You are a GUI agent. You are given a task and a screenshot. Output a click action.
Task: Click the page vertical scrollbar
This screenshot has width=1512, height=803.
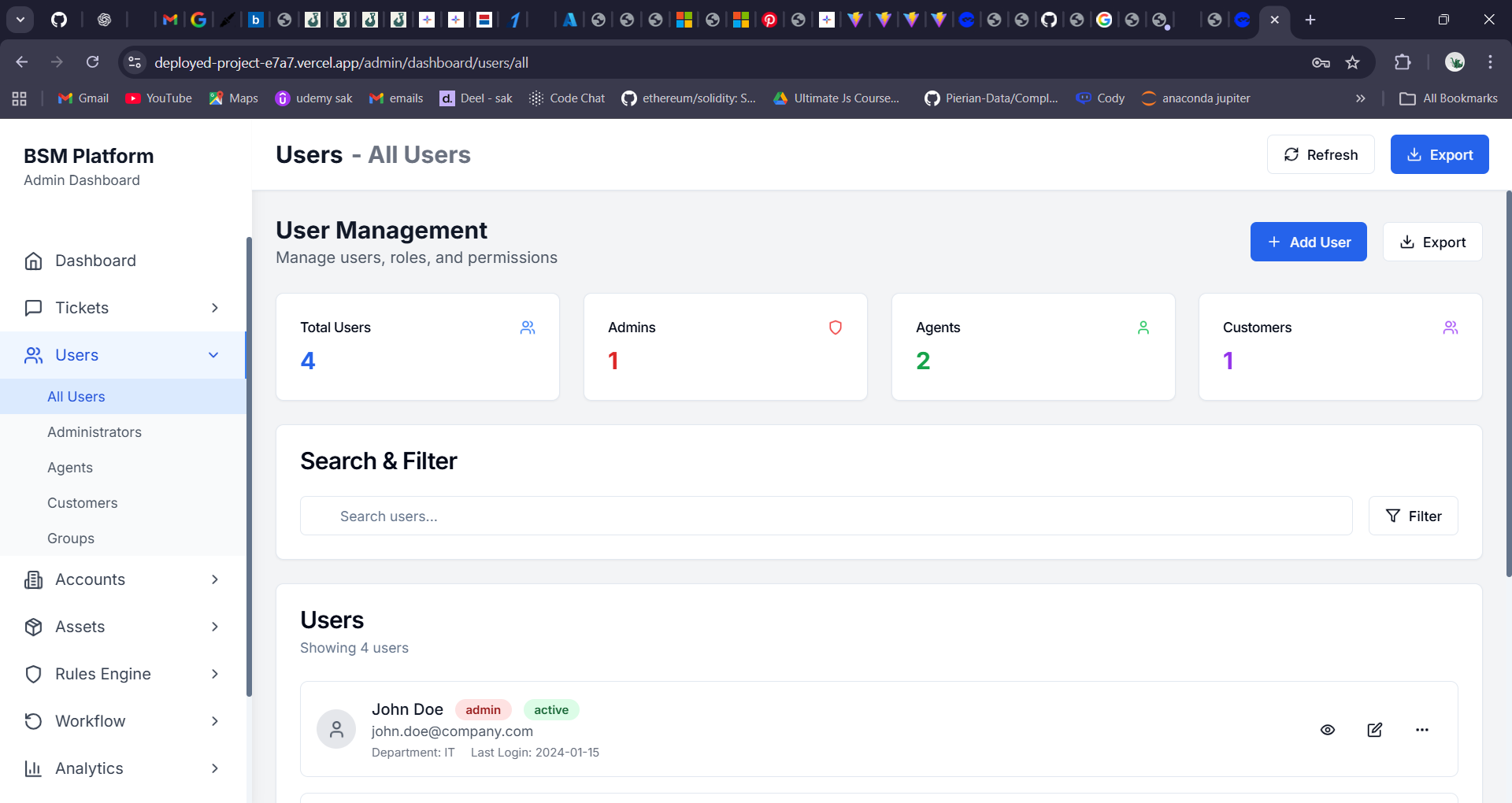(1509, 384)
